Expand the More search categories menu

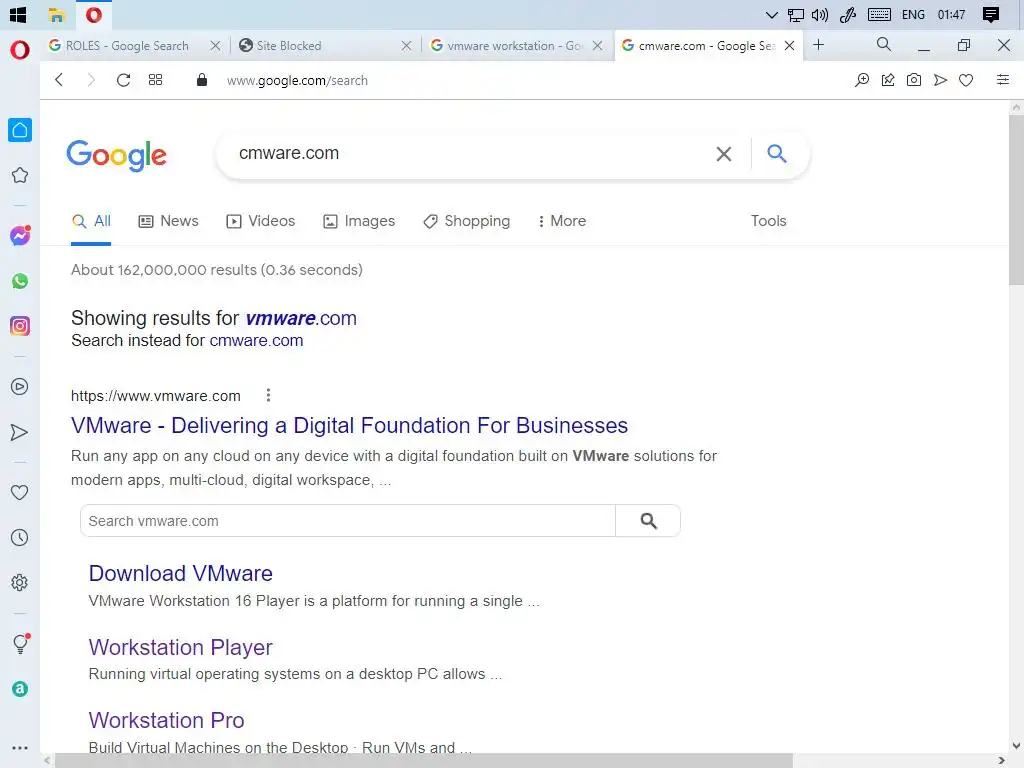(562, 221)
